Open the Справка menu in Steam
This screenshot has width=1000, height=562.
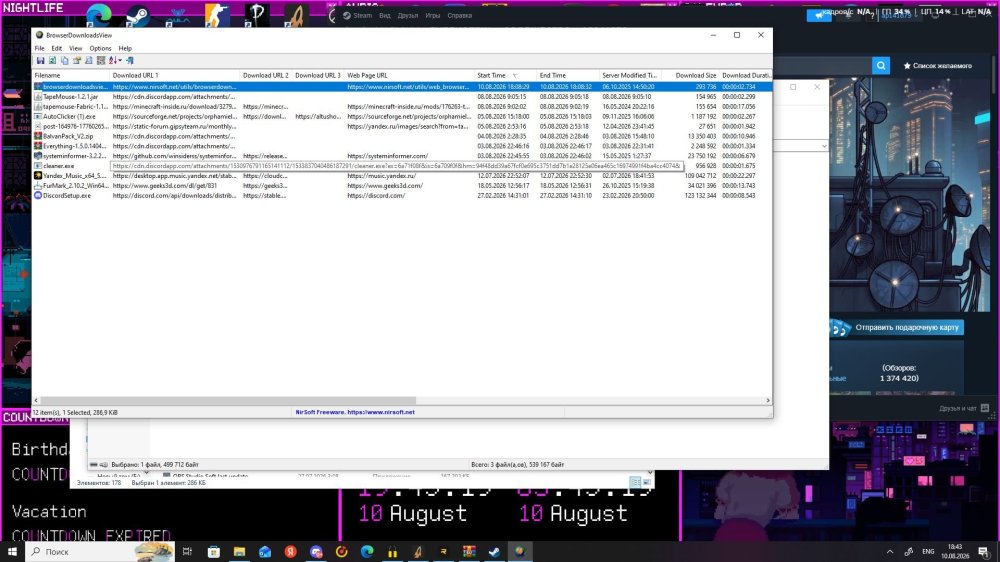[x=459, y=15]
